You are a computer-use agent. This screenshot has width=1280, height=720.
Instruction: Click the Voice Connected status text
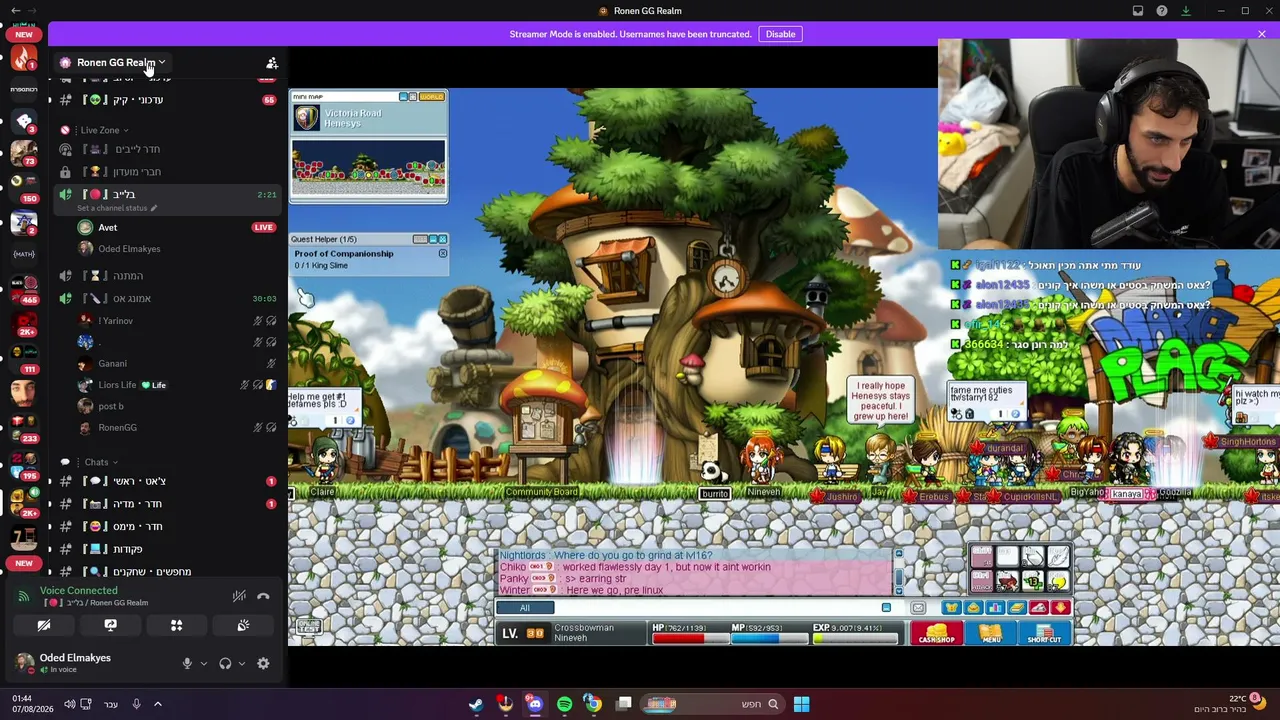[x=78, y=591]
